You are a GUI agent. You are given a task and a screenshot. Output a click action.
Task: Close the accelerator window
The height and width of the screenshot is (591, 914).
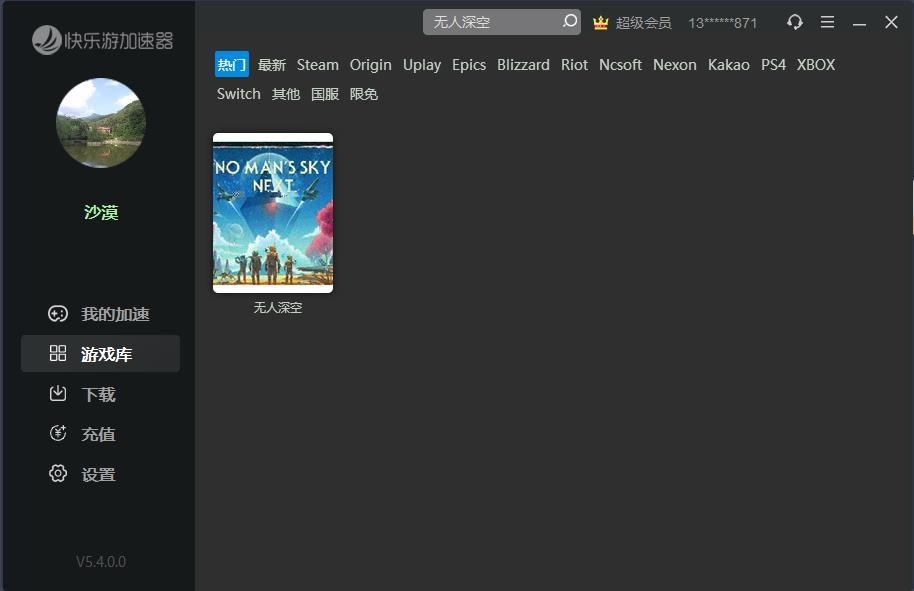(x=891, y=22)
